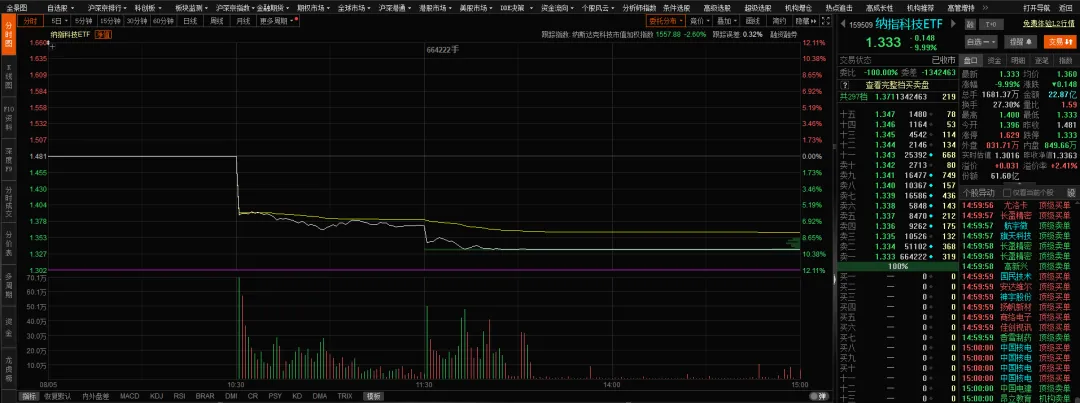Open the 自选一 watchlist dropdown

point(982,43)
